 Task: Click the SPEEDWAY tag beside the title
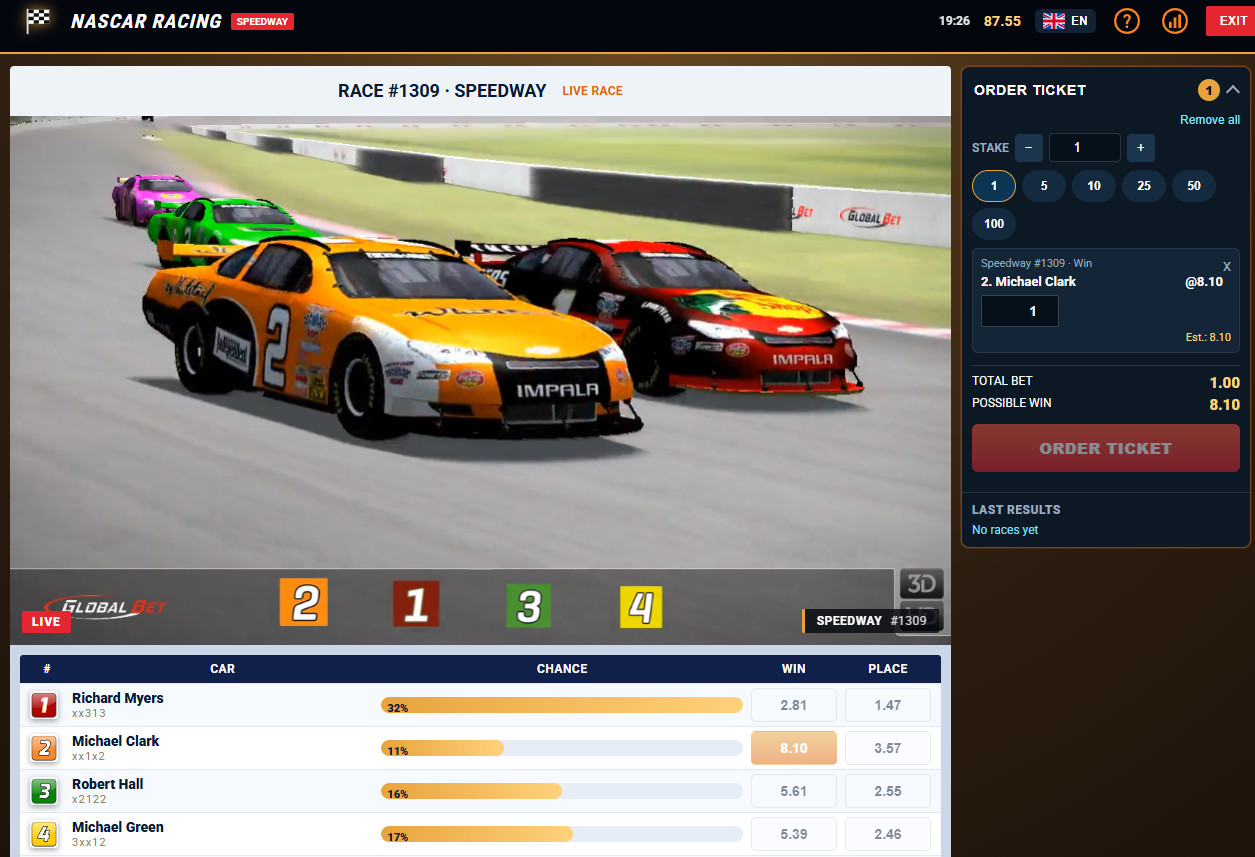(x=262, y=21)
